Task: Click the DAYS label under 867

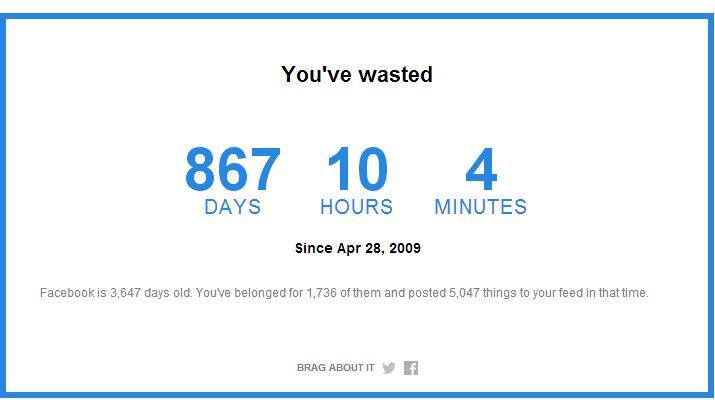Action: coord(233,207)
